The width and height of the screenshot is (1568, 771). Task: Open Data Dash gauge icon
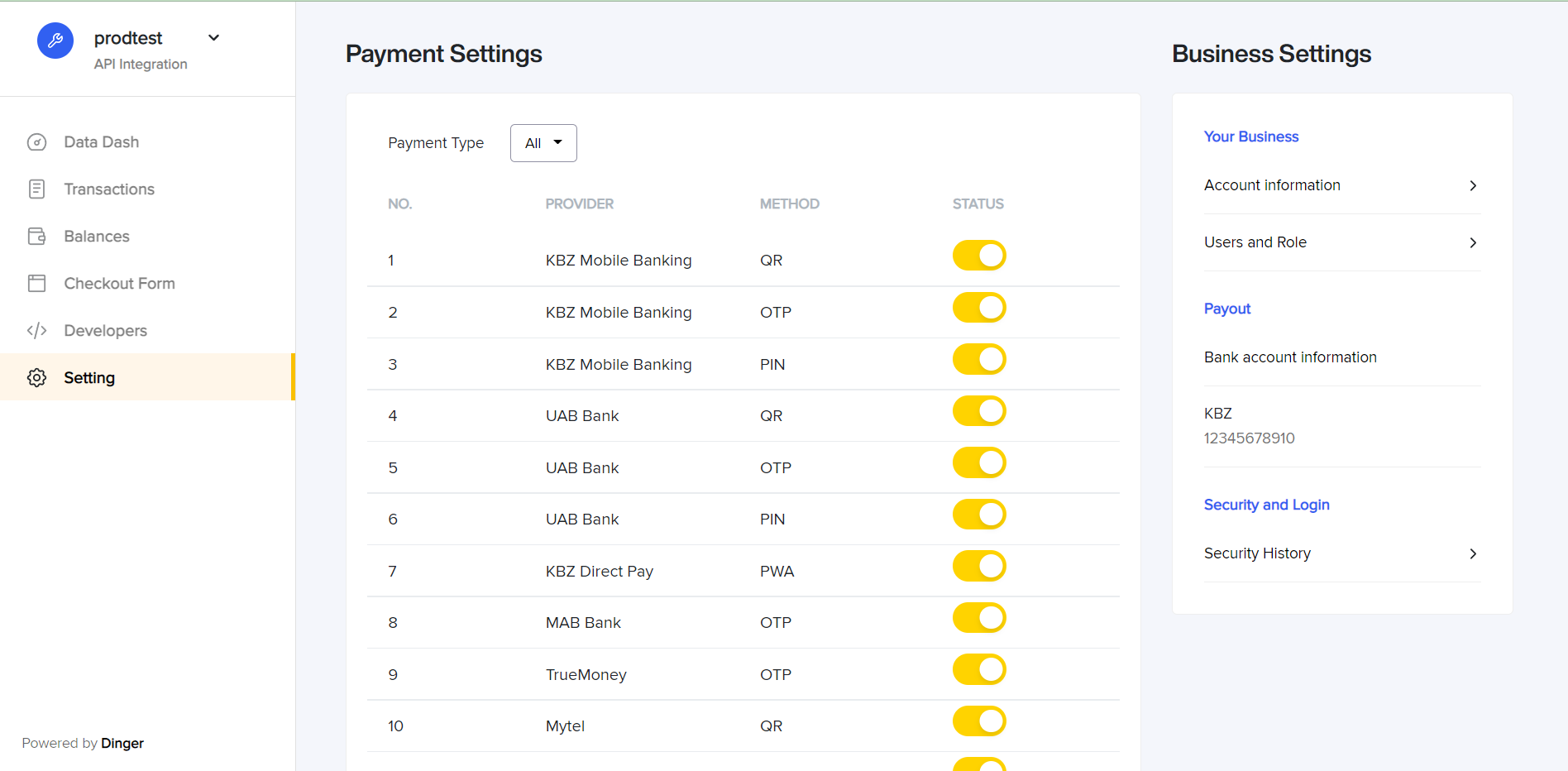pyautogui.click(x=36, y=142)
